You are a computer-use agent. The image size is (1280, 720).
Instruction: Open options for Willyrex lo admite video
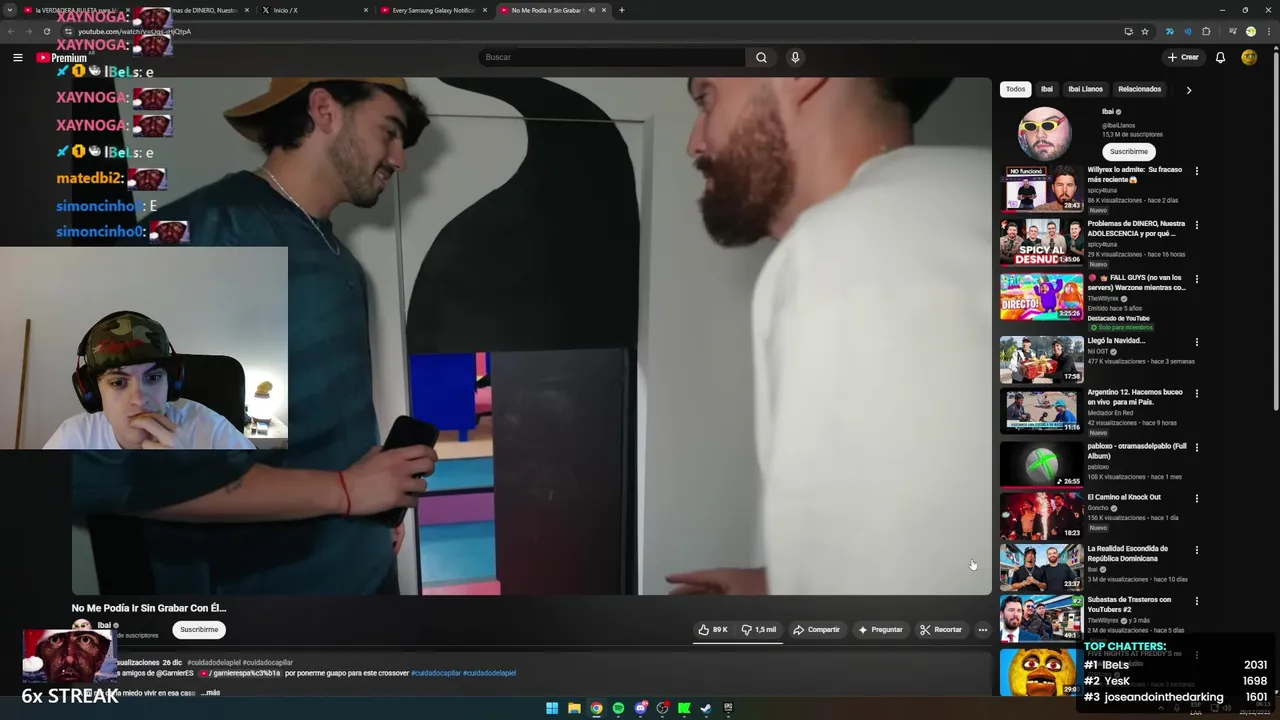click(x=1196, y=171)
